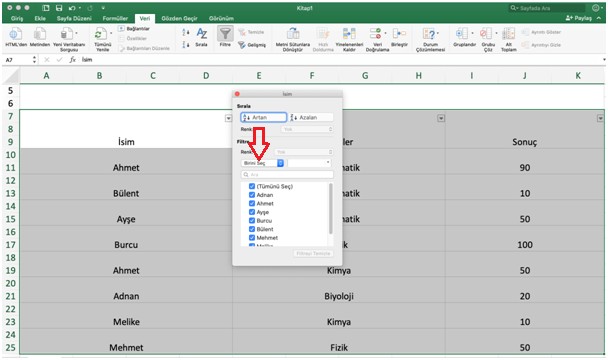This screenshot has width=608, height=360.
Task: Switch to the Formüller tab
Action: click(115, 18)
